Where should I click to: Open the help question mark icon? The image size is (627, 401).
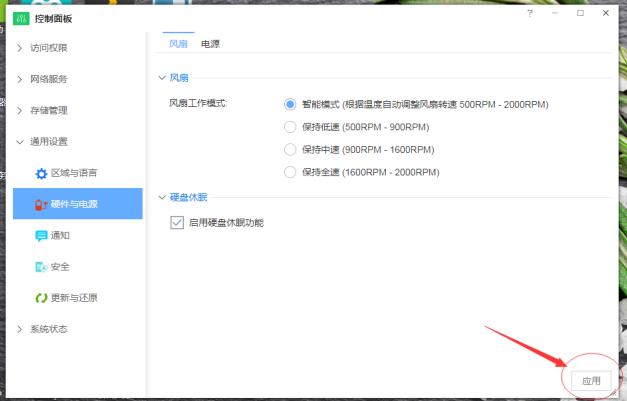pos(529,14)
